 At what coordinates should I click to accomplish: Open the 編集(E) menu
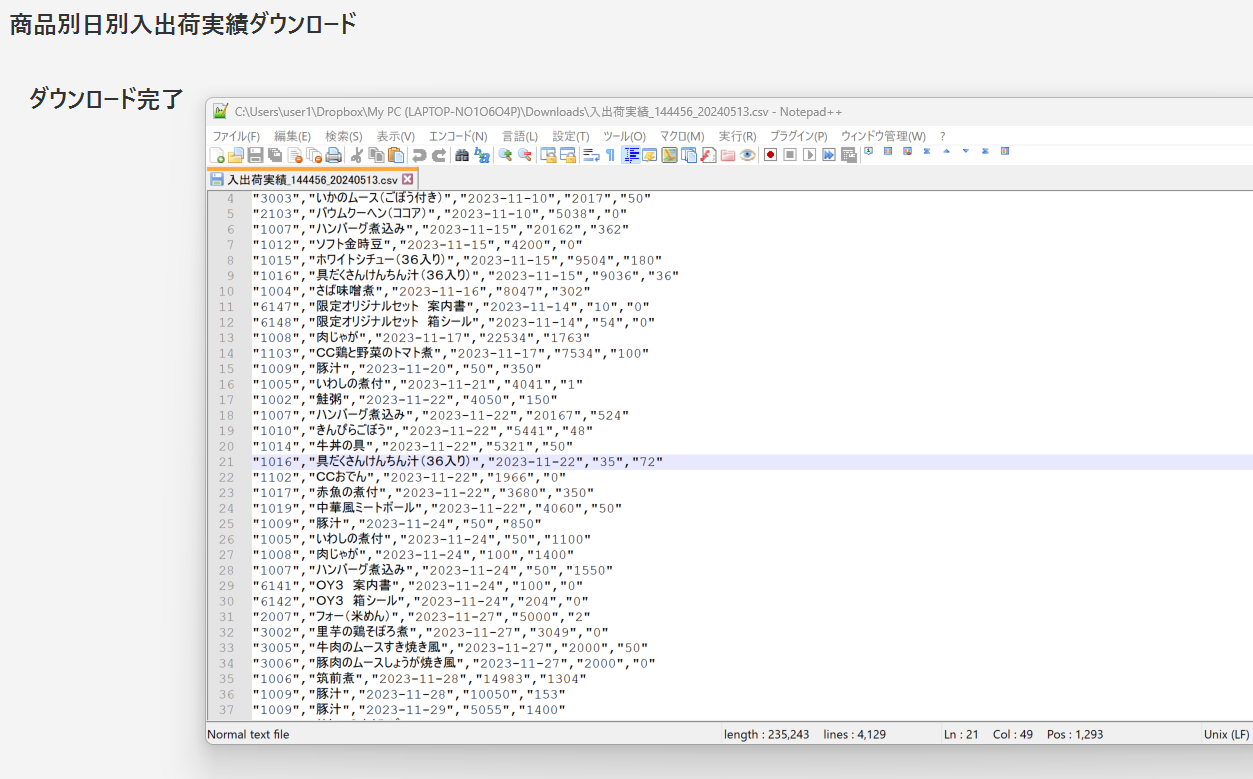292,136
